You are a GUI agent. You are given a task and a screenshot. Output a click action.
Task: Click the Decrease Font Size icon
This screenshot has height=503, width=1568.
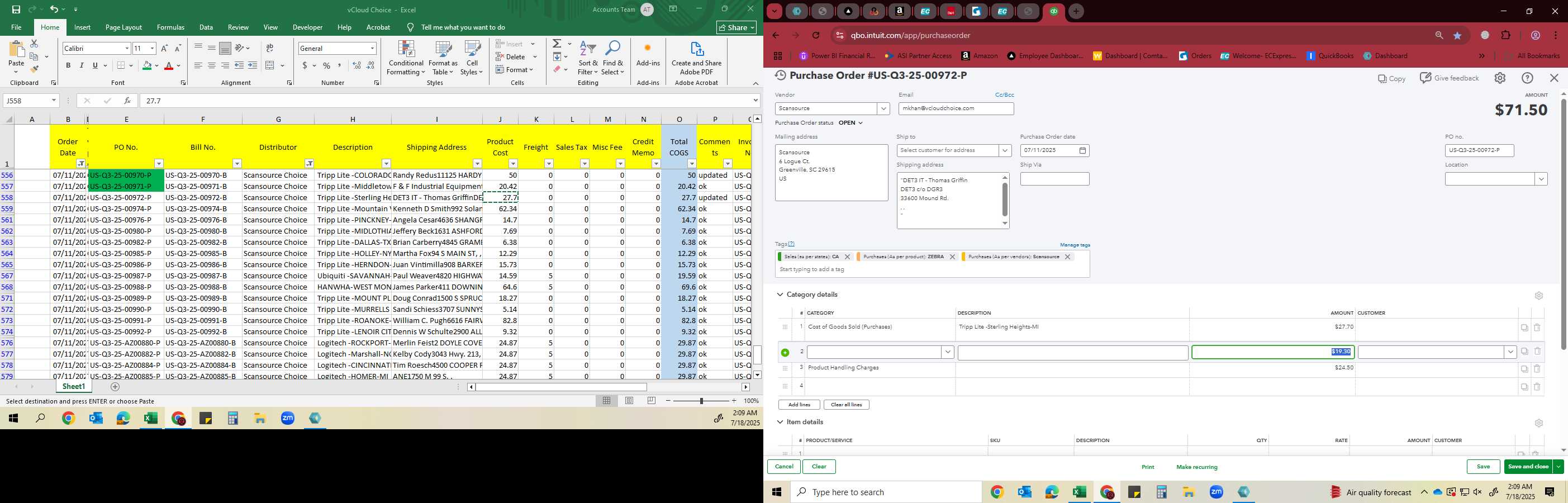[x=178, y=48]
